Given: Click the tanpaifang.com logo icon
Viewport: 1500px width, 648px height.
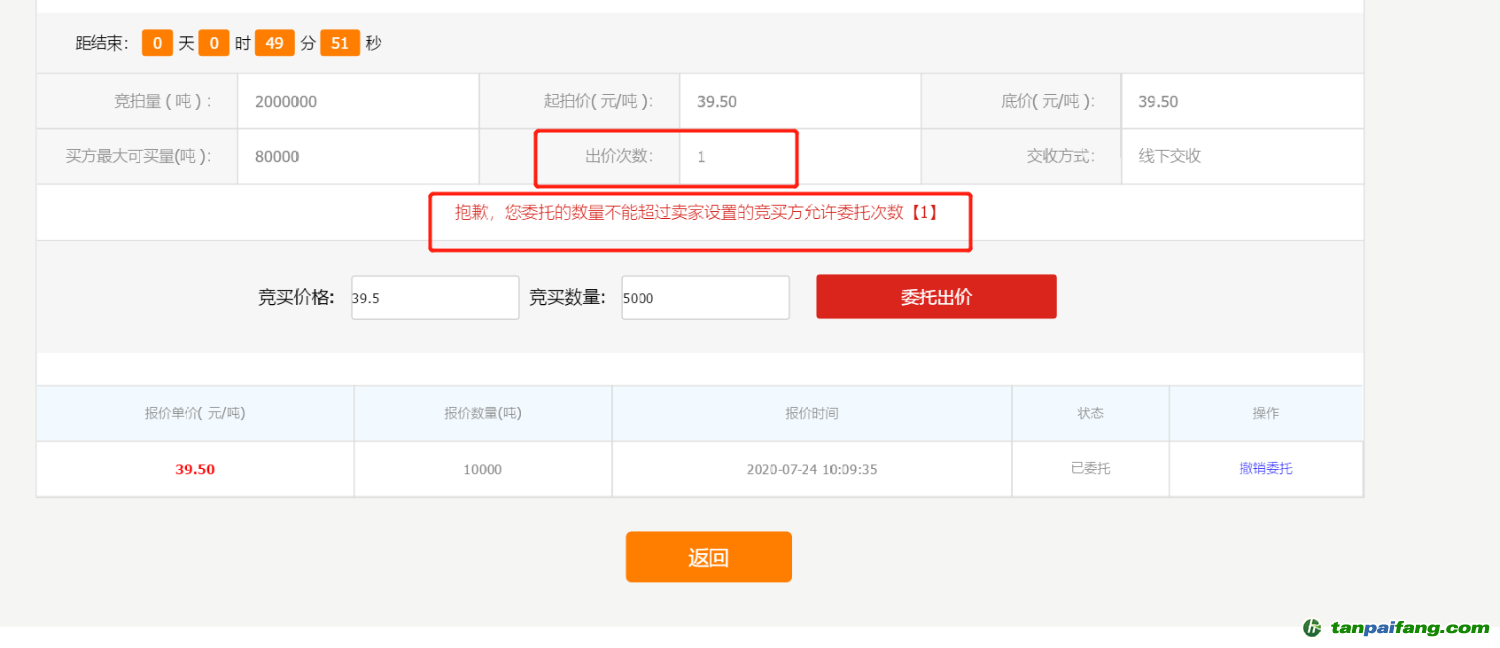Looking at the screenshot, I should tap(1313, 628).
